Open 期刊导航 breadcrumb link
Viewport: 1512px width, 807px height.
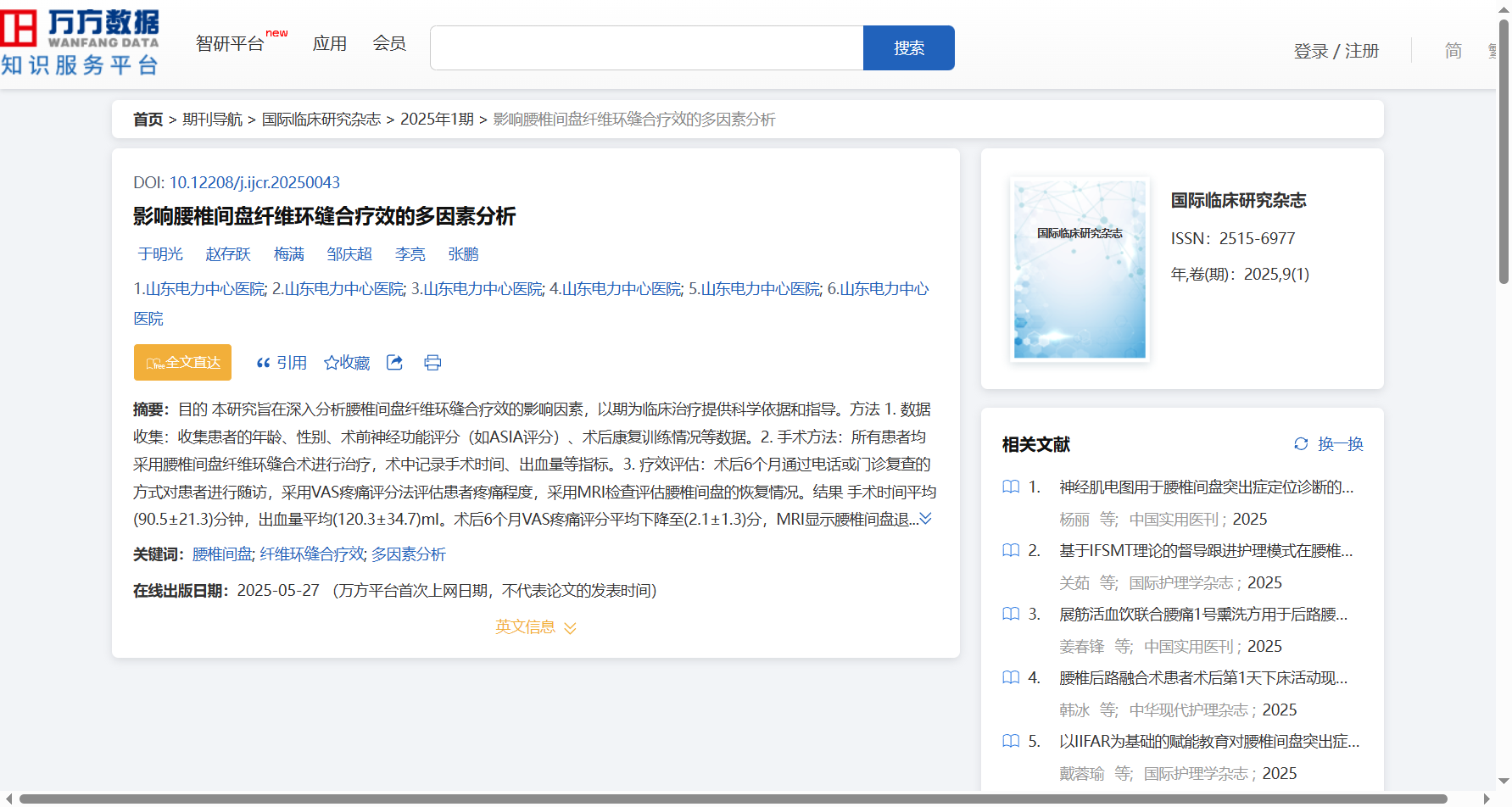click(213, 120)
